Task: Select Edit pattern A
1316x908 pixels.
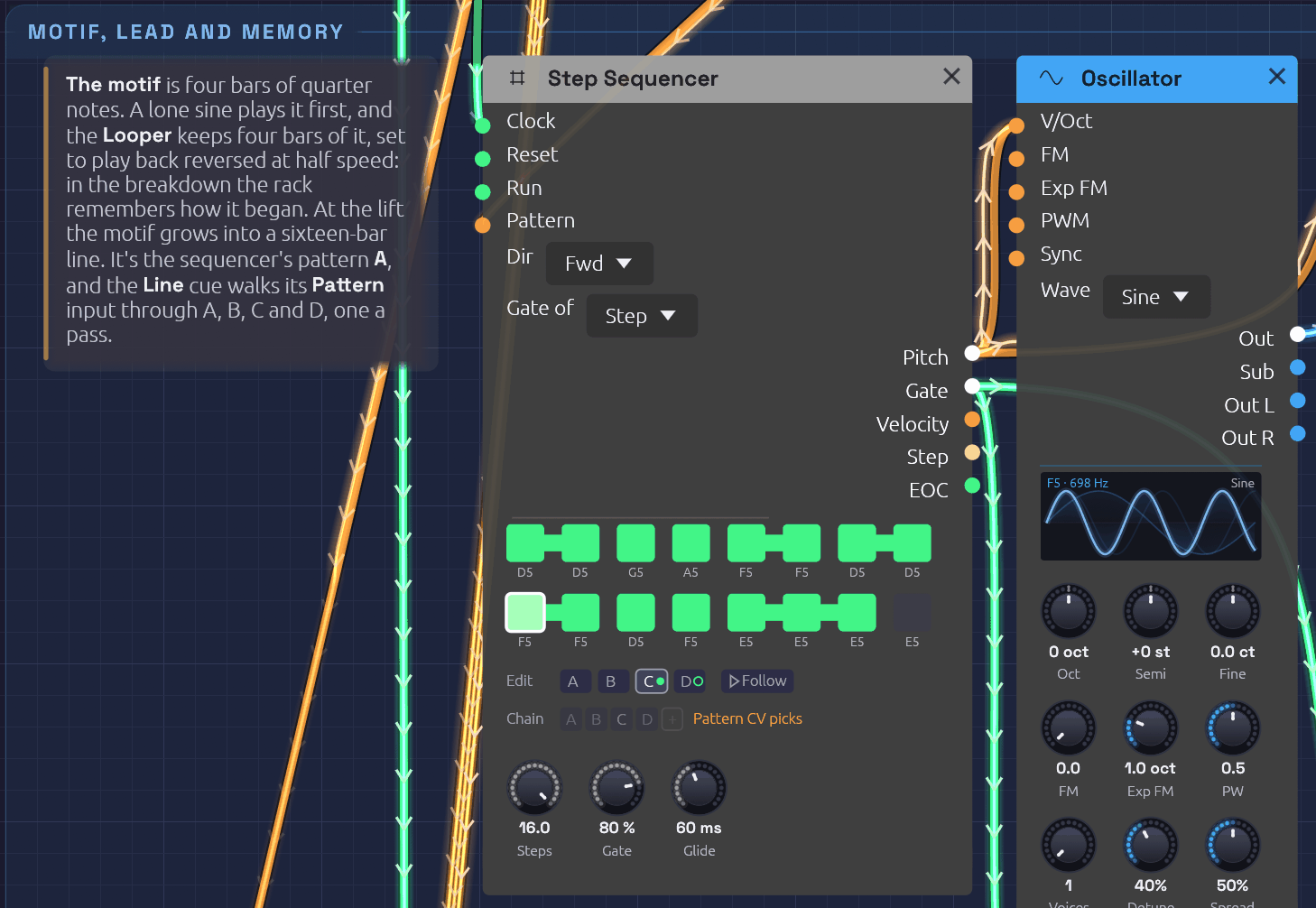Action: click(x=574, y=681)
